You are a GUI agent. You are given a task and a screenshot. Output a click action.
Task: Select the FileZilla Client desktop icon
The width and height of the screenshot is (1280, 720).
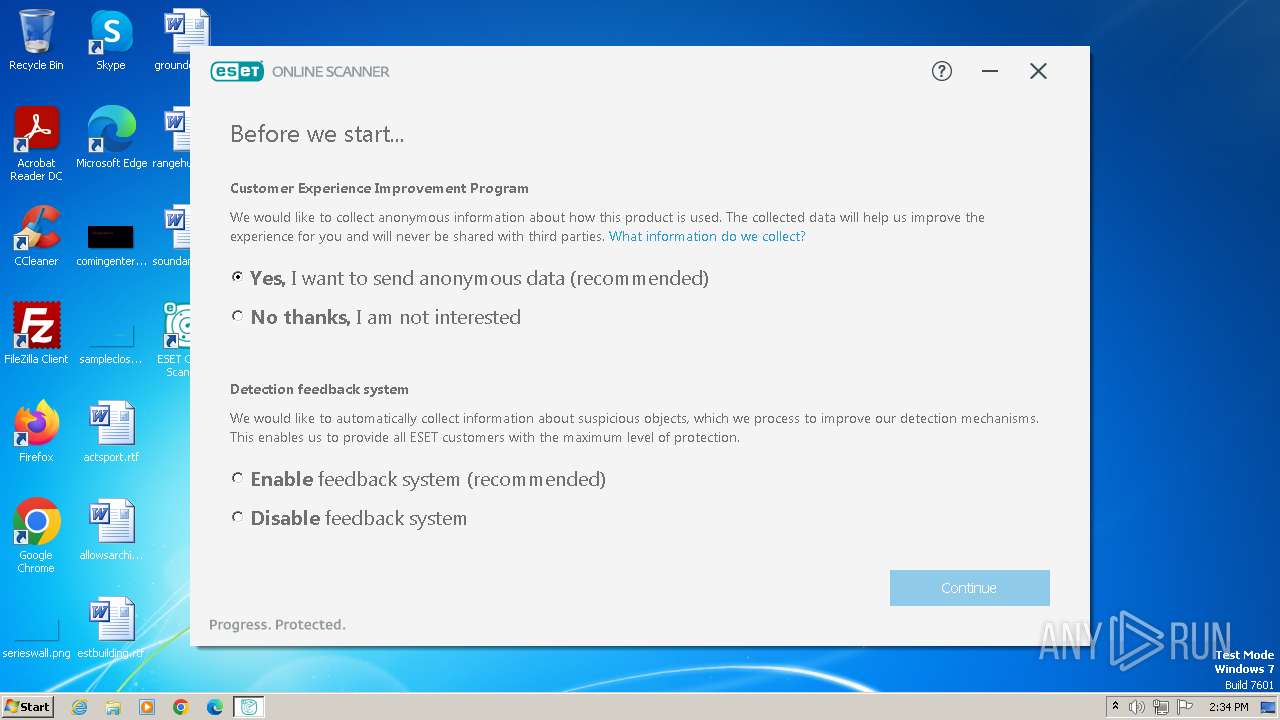36,333
